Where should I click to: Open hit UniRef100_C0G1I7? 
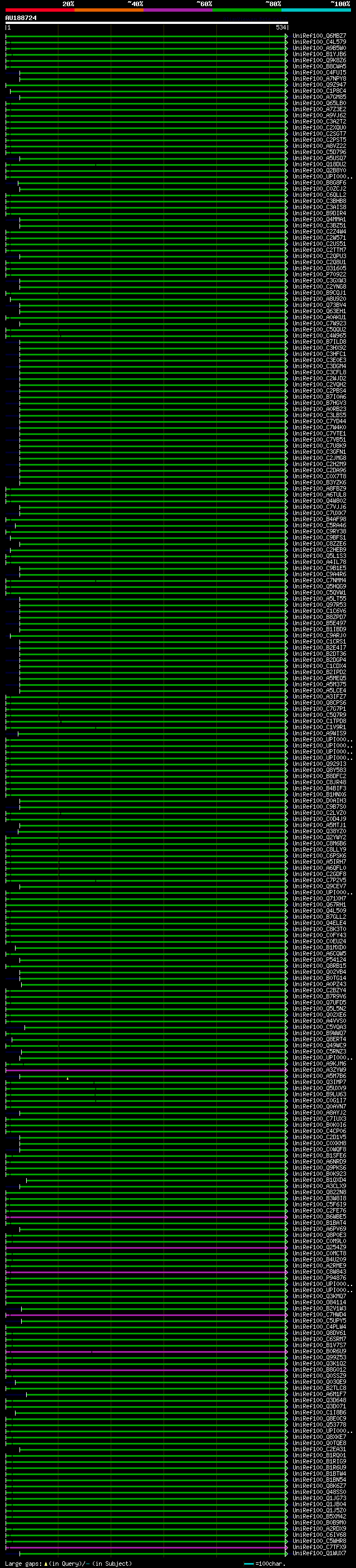point(319,1101)
